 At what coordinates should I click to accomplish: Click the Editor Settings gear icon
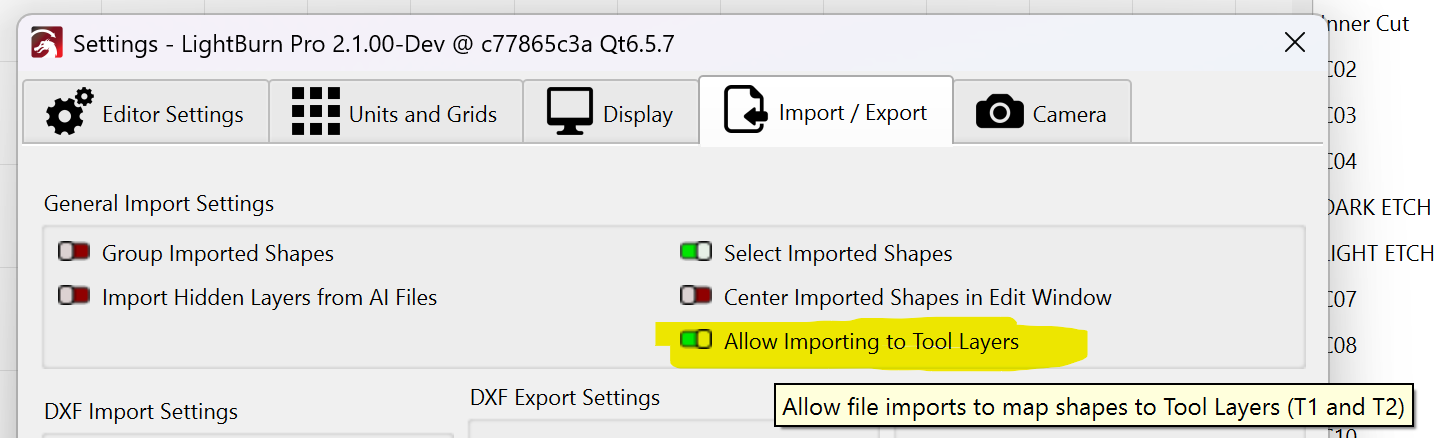point(70,113)
